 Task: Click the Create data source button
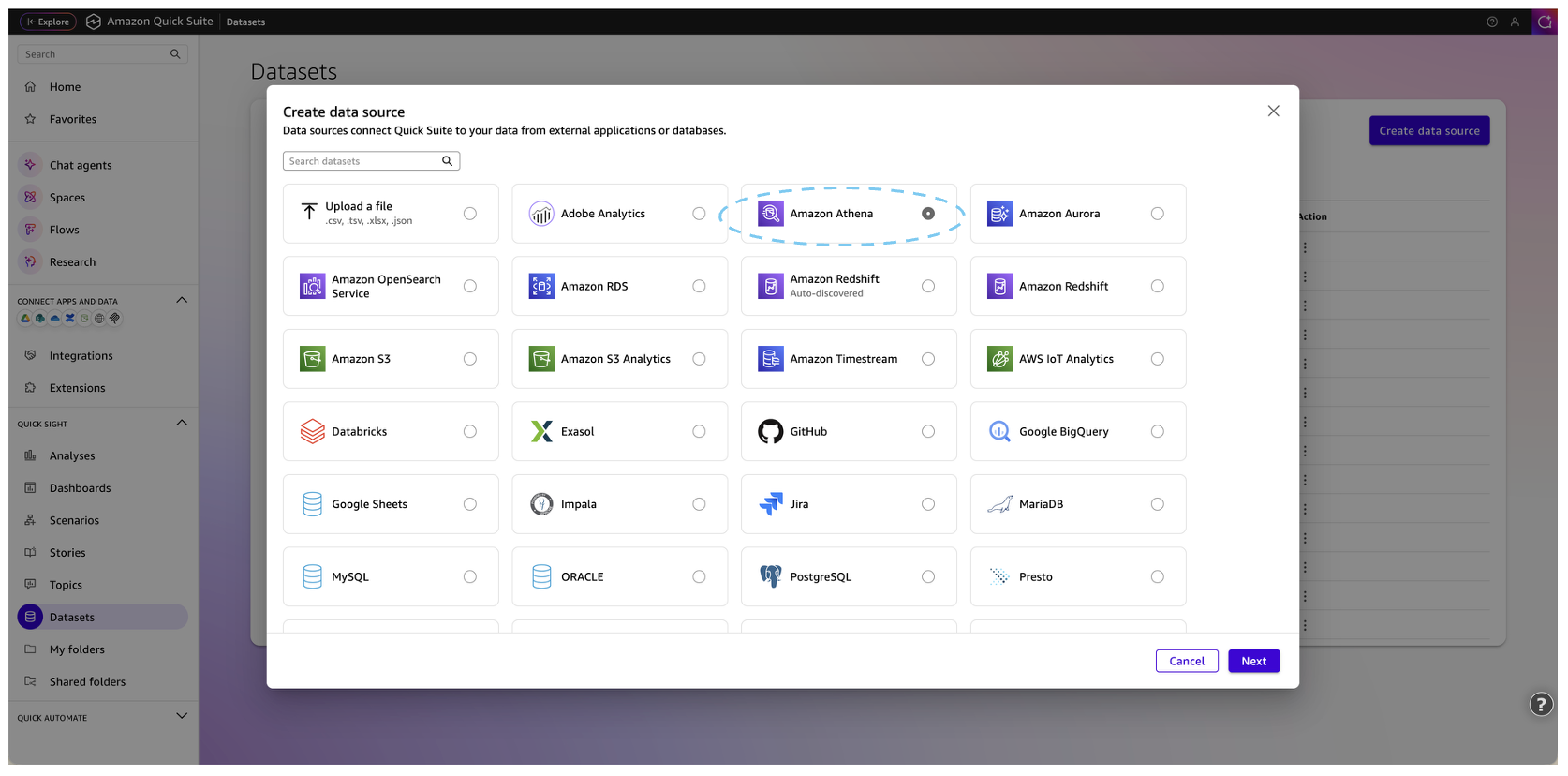[x=1429, y=131]
